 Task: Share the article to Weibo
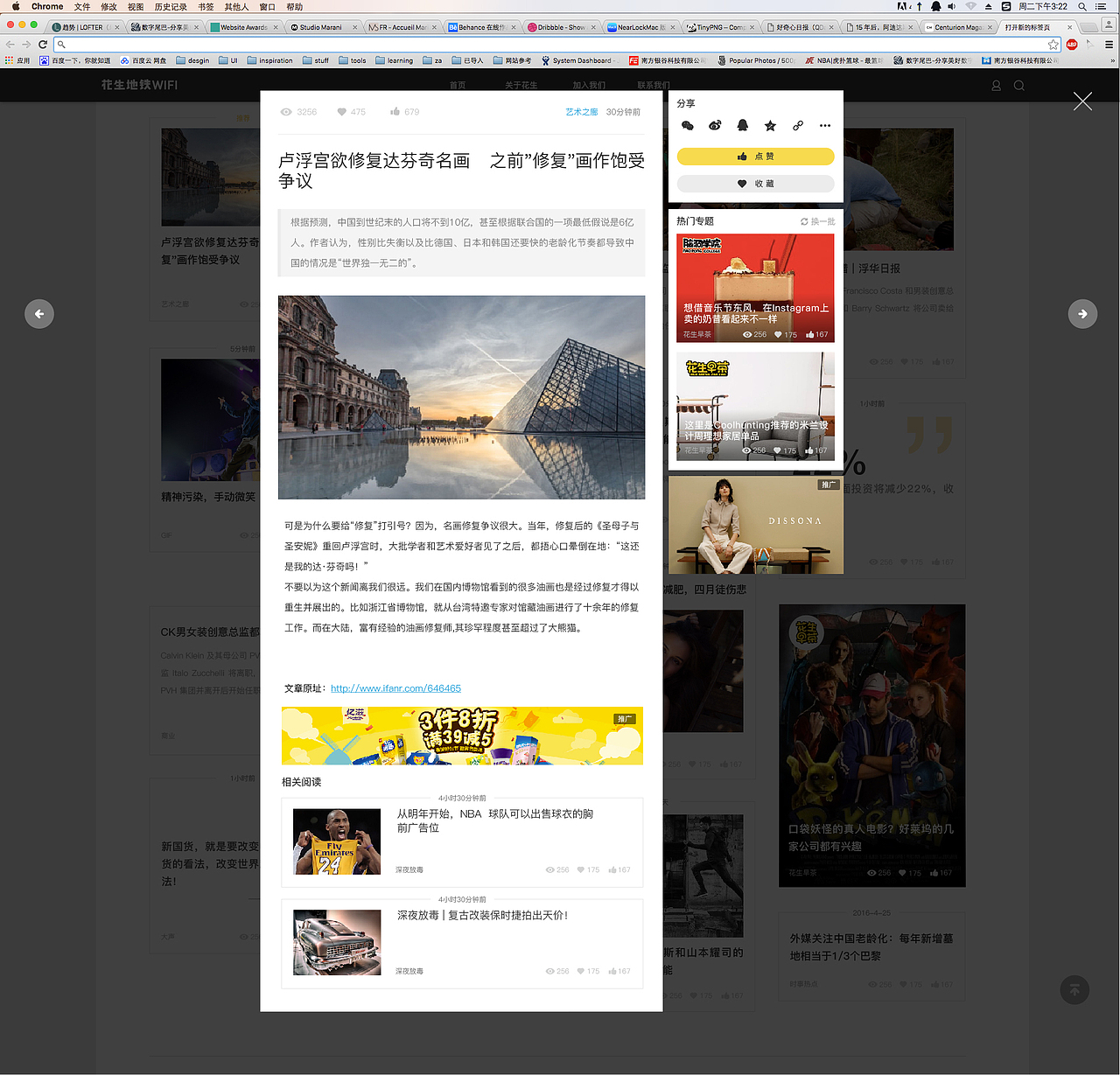[x=715, y=125]
